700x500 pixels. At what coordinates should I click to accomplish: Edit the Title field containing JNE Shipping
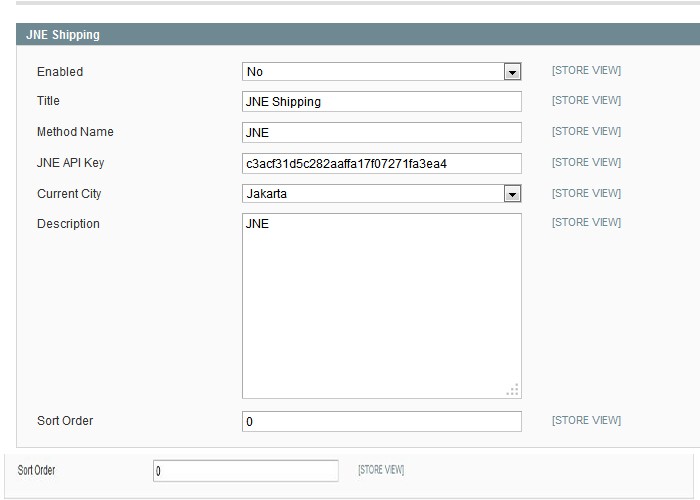[382, 101]
